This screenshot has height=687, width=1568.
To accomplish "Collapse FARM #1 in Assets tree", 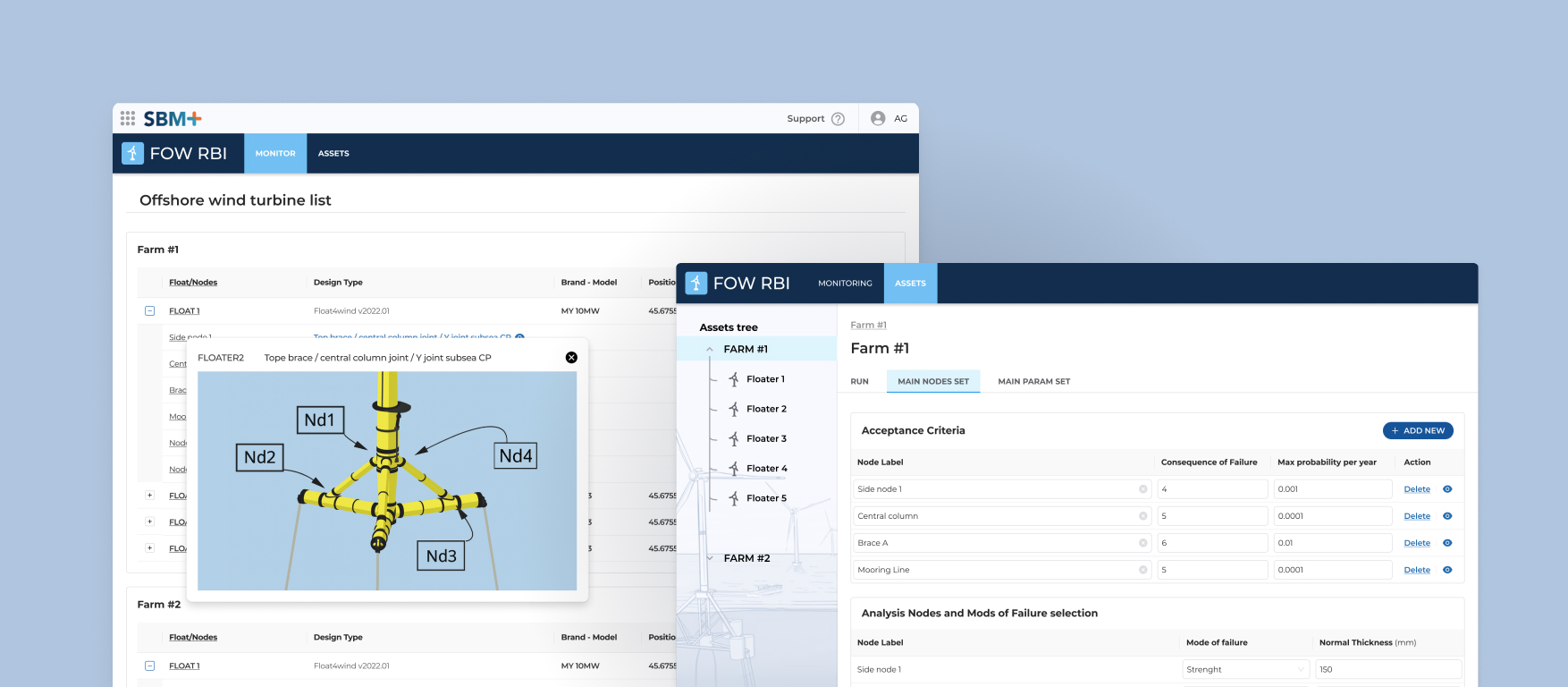I will point(710,350).
